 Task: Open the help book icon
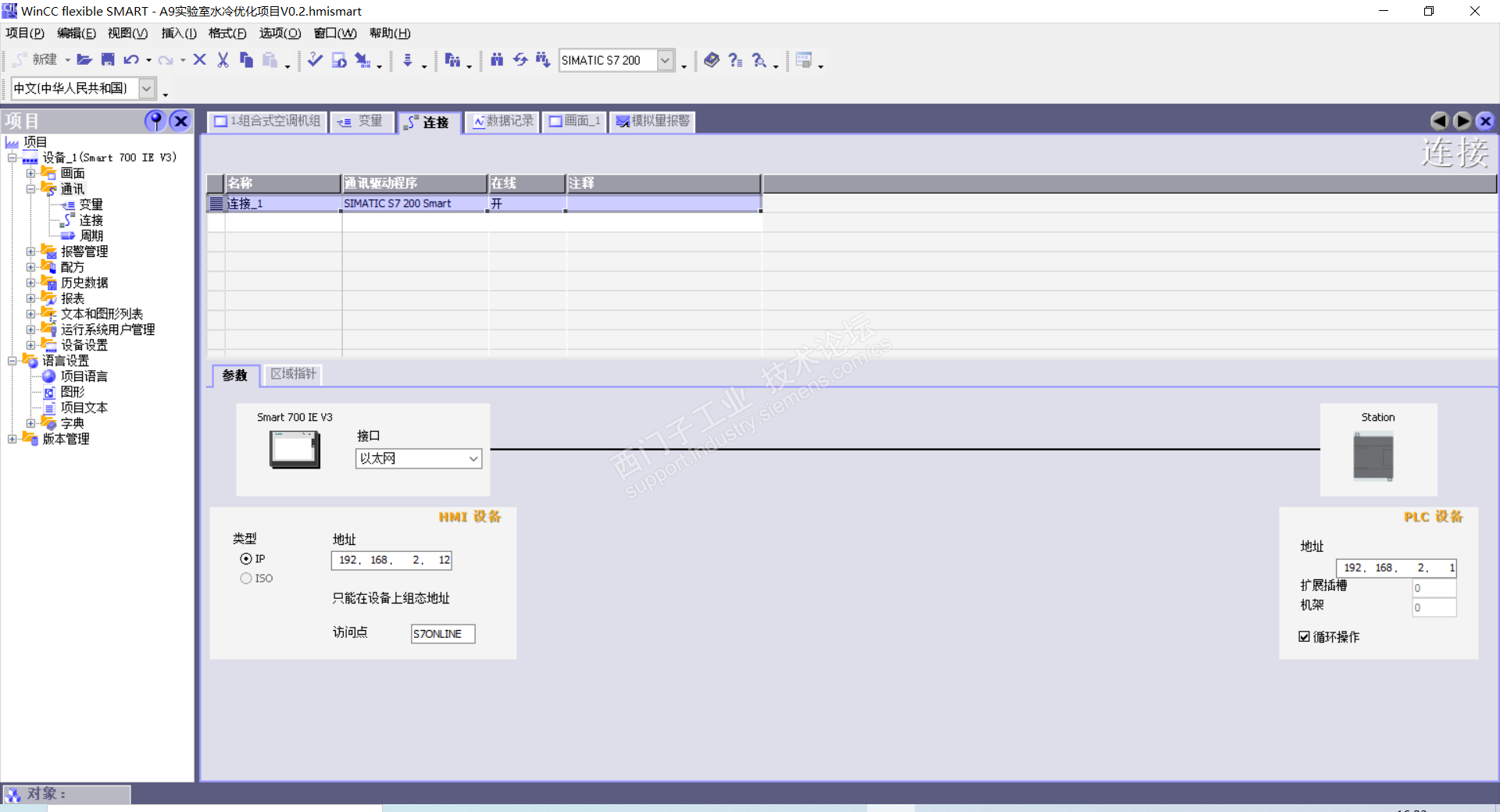click(712, 60)
